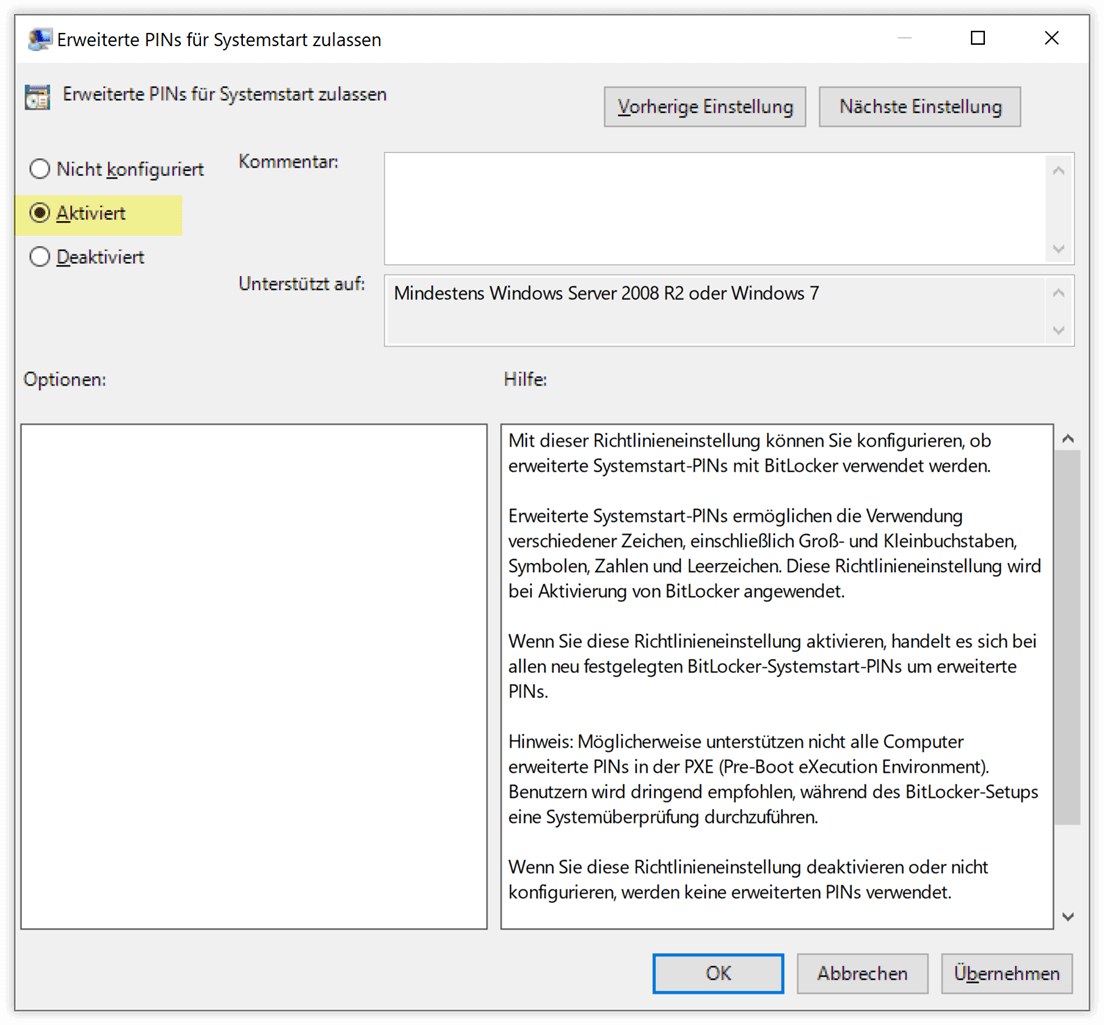Click the 'Unterstützt auf:' label
This screenshot has height=1025, width=1104.
pos(302,284)
